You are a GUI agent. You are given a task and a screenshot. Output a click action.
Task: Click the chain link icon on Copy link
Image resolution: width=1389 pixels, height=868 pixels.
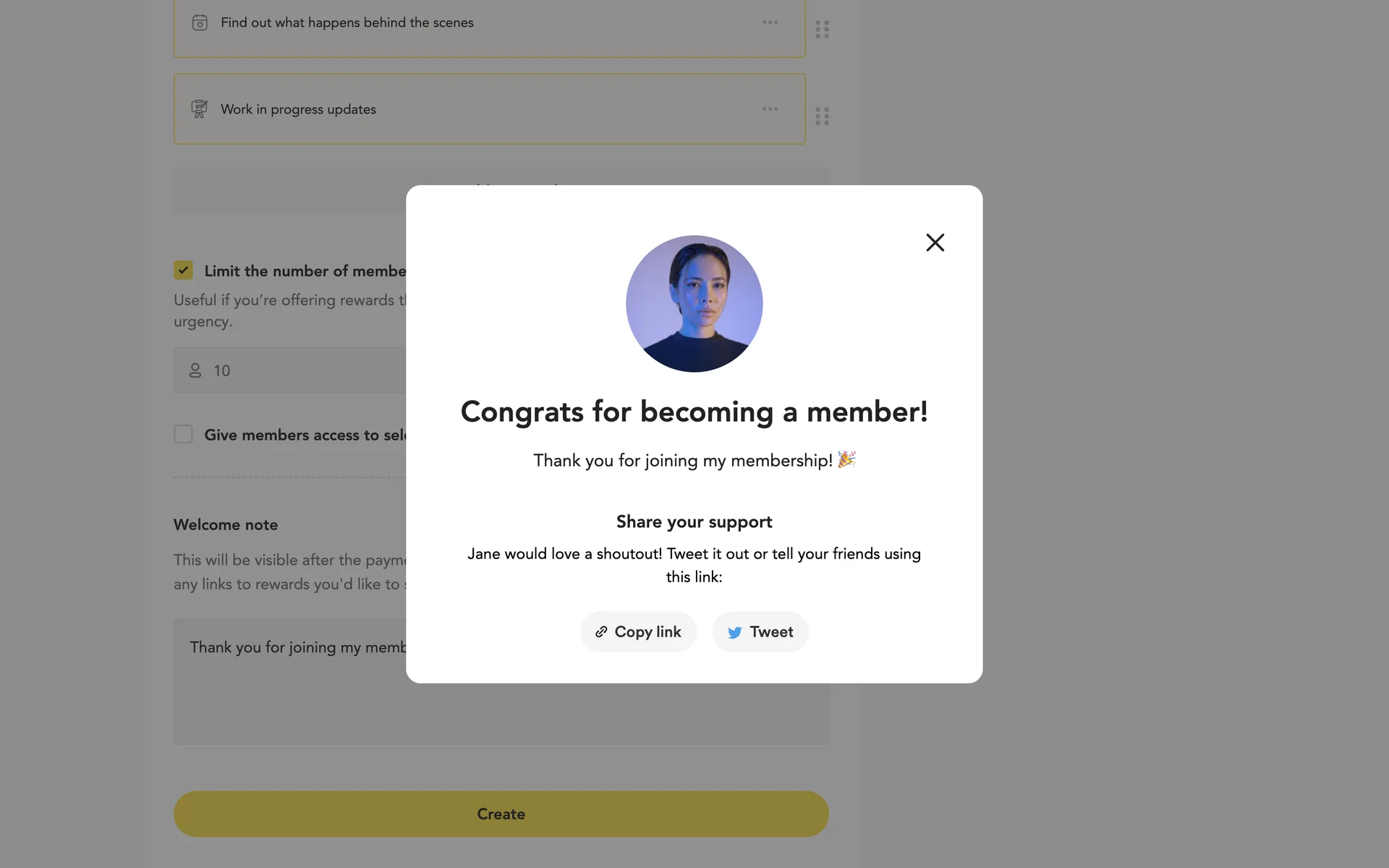coord(601,632)
